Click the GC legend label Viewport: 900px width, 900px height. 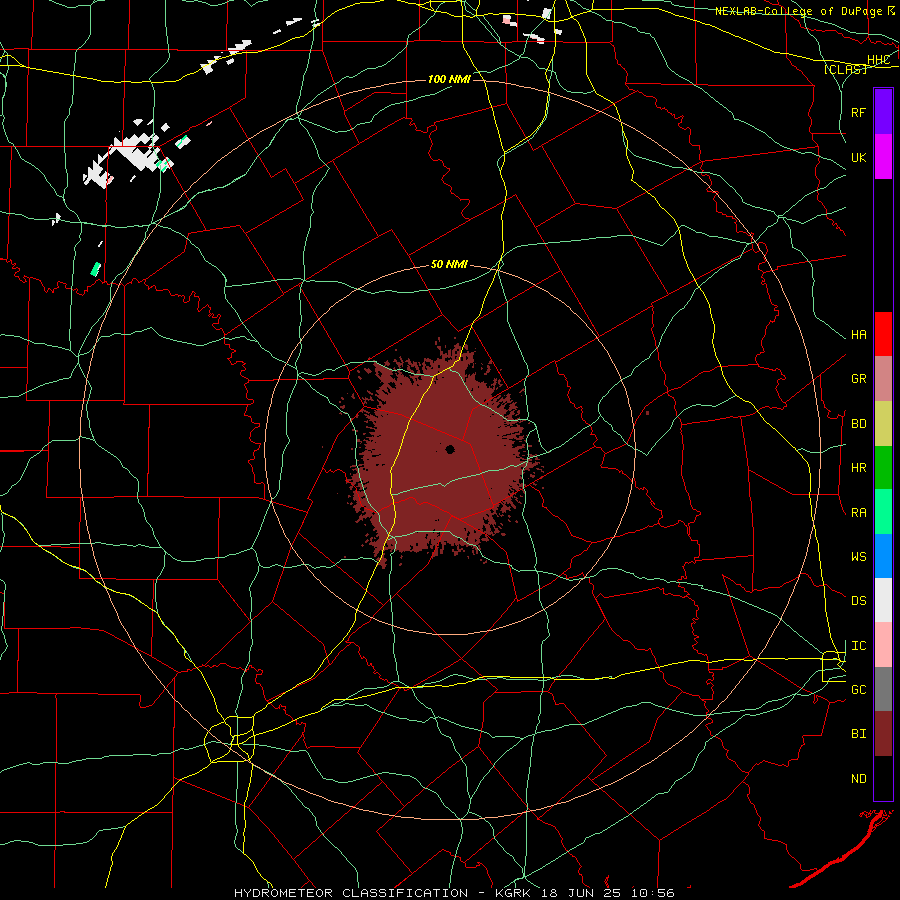(x=859, y=690)
